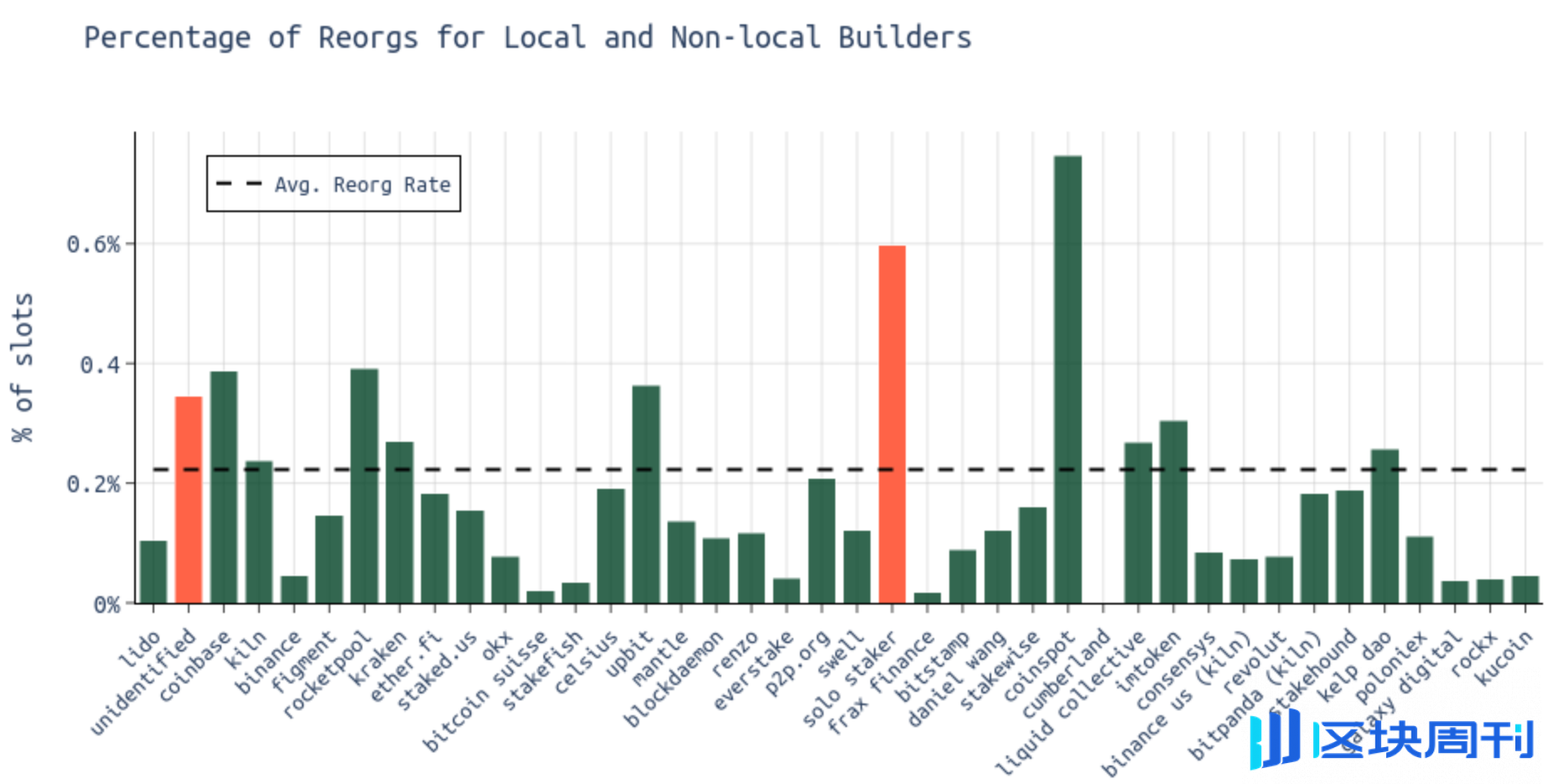Viewport: 1559px width, 784px height.
Task: Click the 0% y-axis tick label
Action: pyautogui.click(x=107, y=605)
